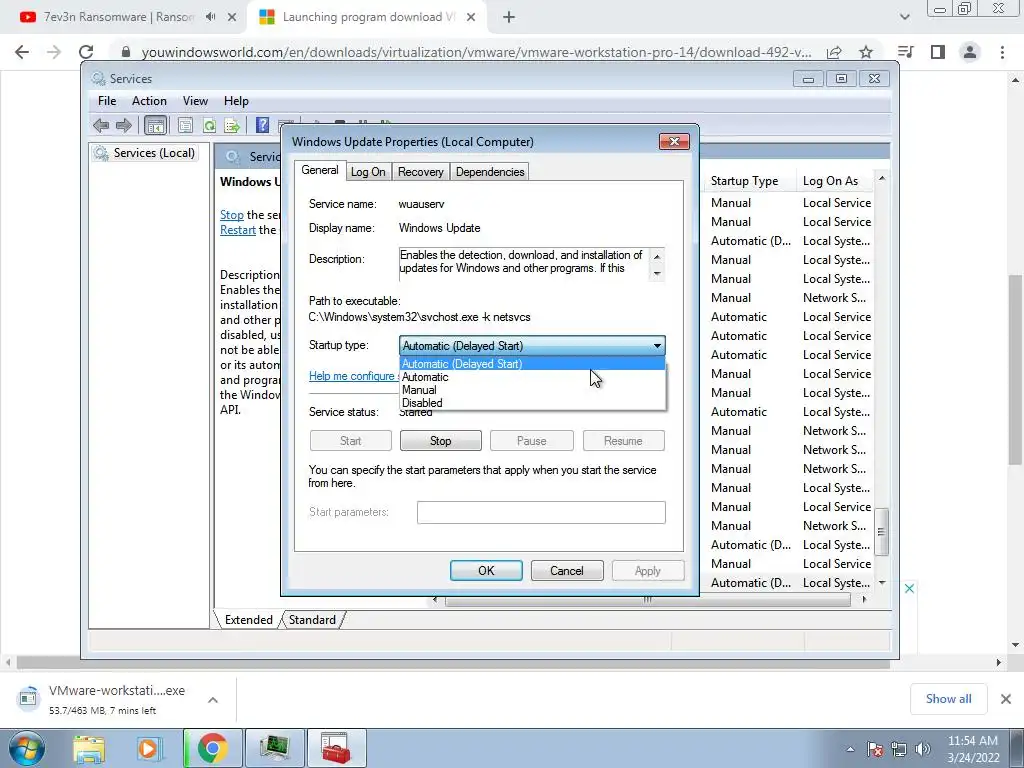1024x768 pixels.
Task: Open Chrome's three-dot menu
Action: [x=1002, y=52]
